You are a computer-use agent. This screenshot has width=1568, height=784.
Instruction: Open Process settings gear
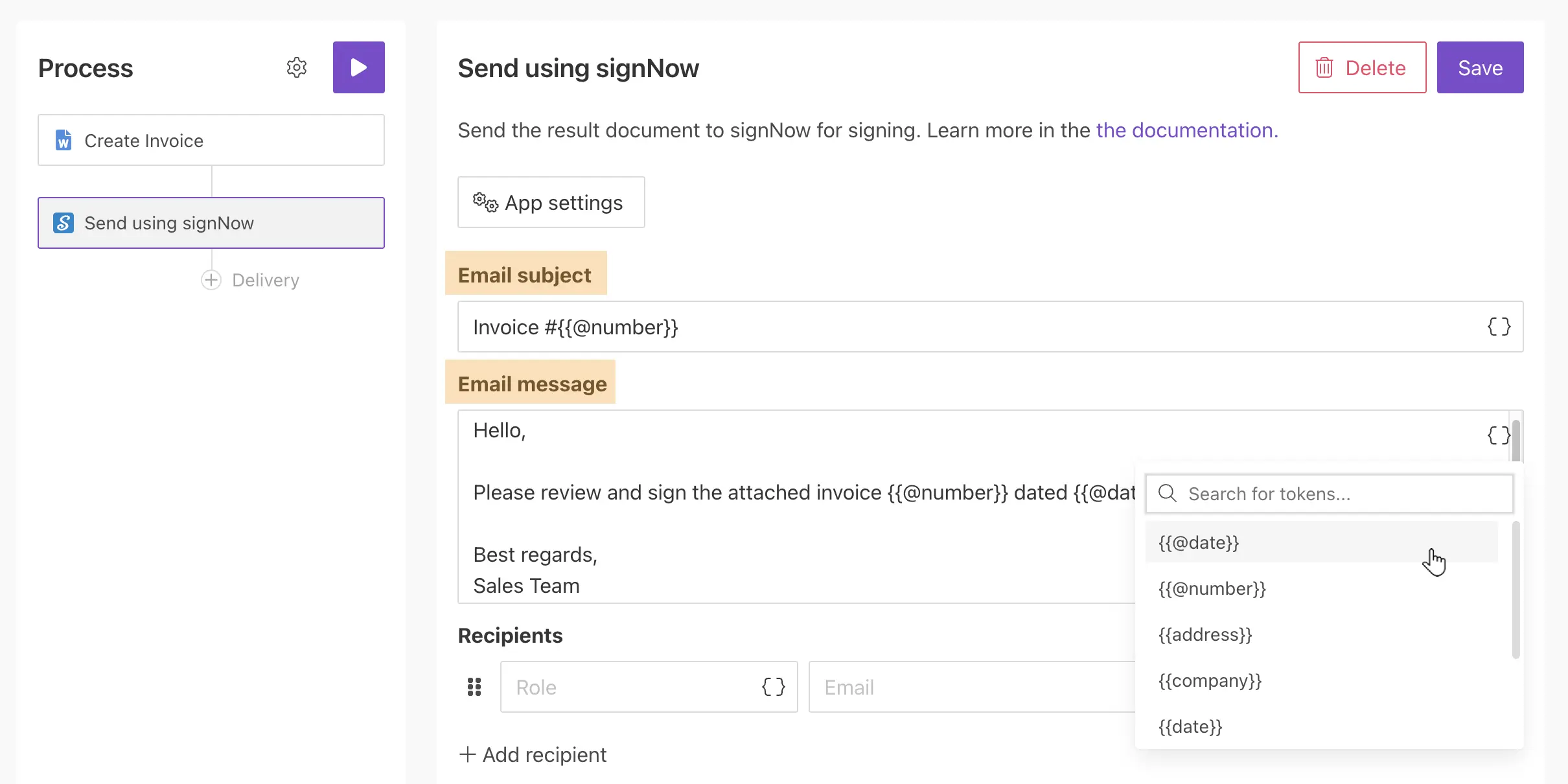click(296, 67)
